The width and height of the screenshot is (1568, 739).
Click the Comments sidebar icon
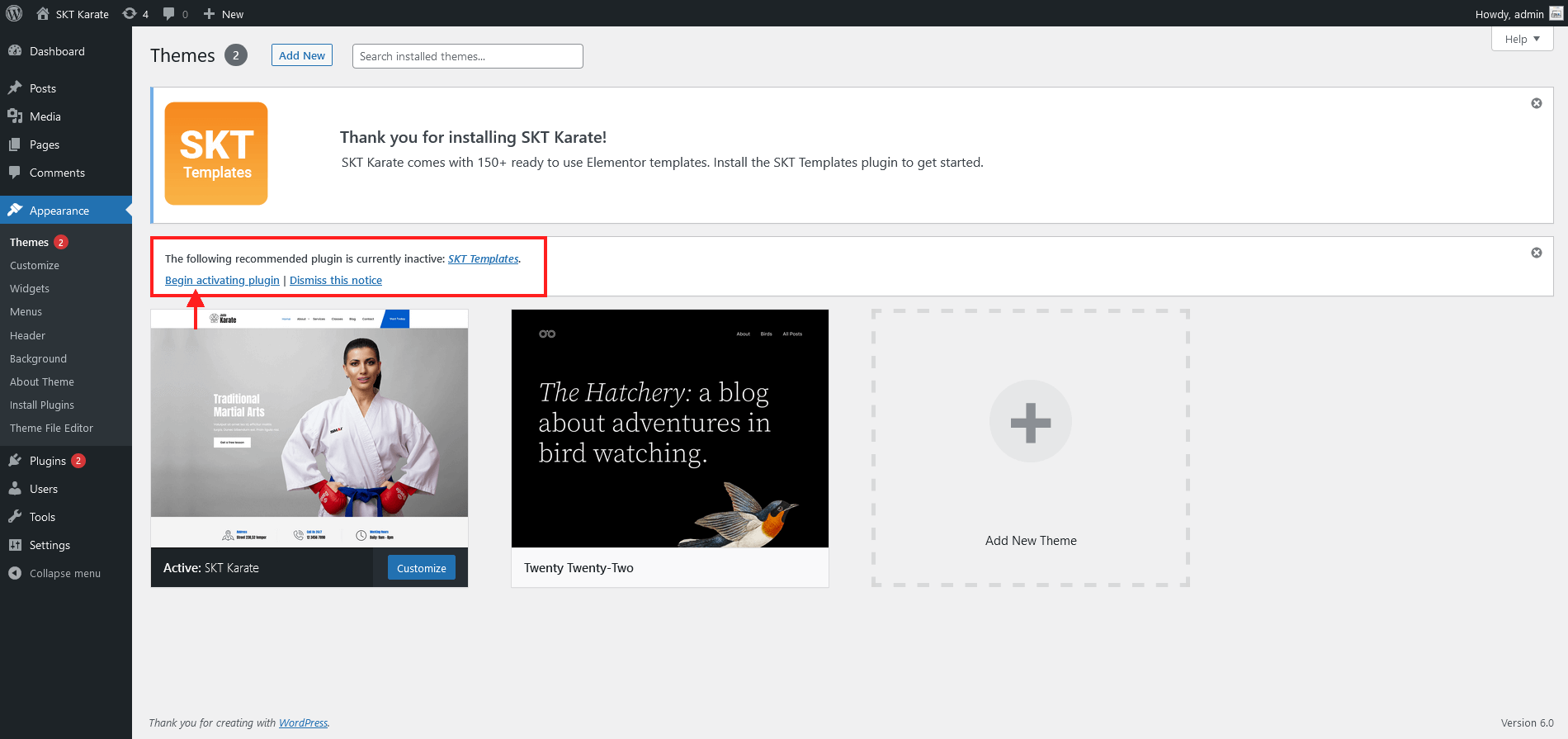click(x=15, y=172)
